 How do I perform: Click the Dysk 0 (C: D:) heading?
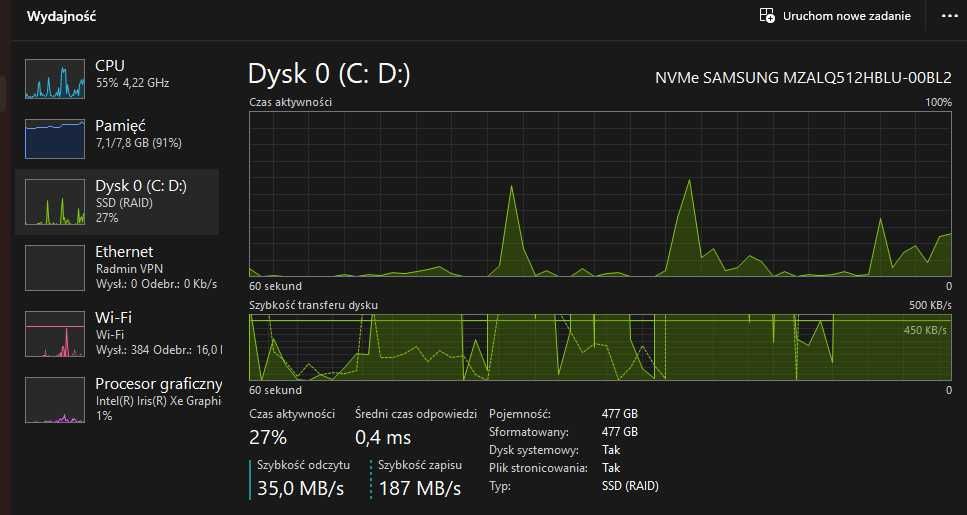coord(329,74)
